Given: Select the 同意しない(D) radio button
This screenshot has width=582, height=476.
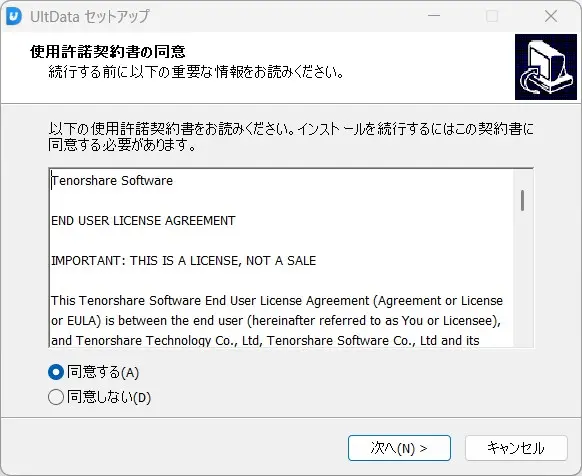Looking at the screenshot, I should (56, 397).
